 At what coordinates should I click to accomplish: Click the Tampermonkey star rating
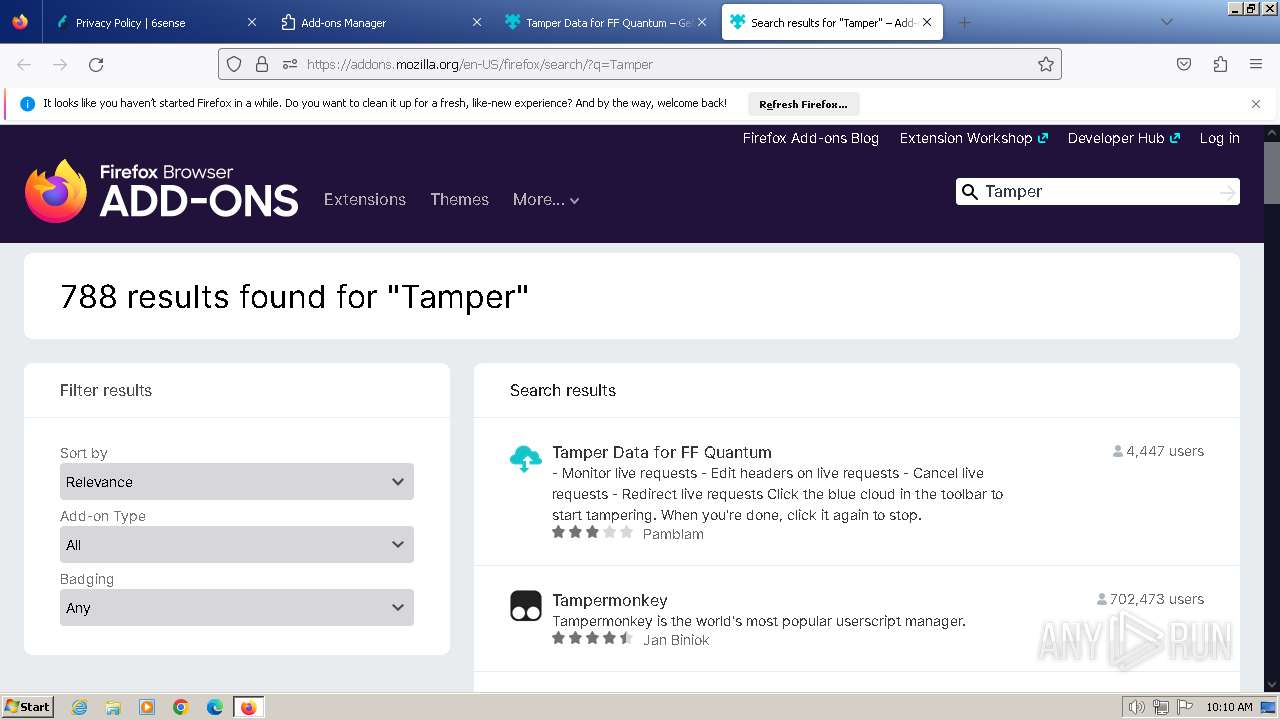593,638
